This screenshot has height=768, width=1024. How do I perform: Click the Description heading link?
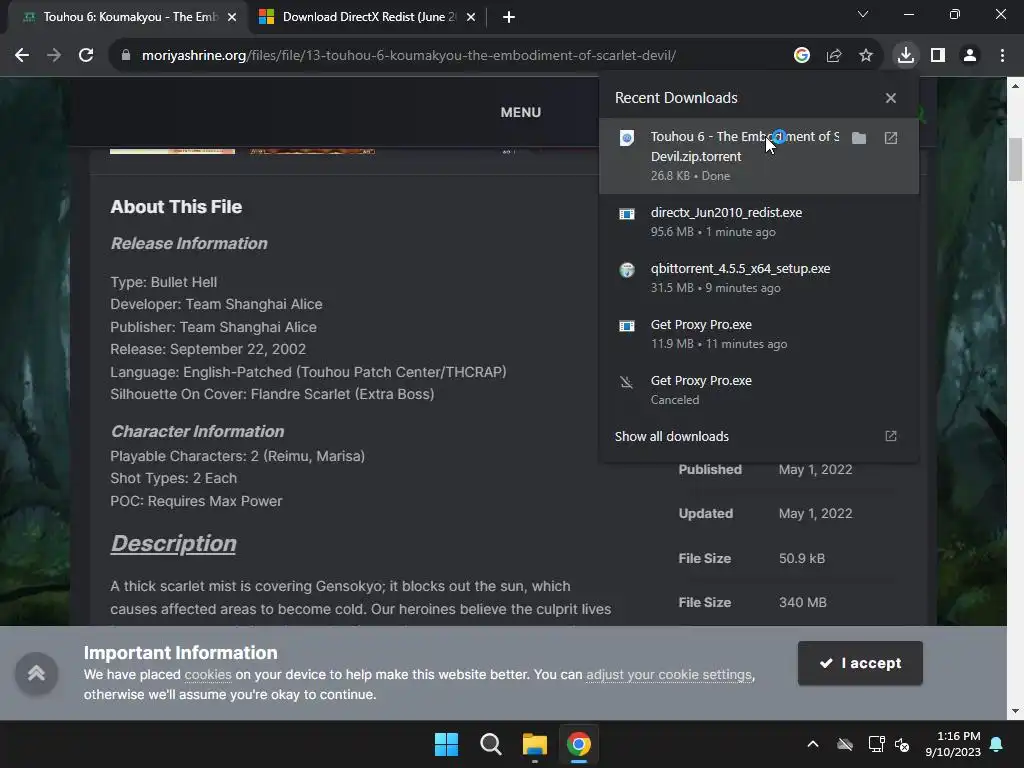tap(174, 543)
